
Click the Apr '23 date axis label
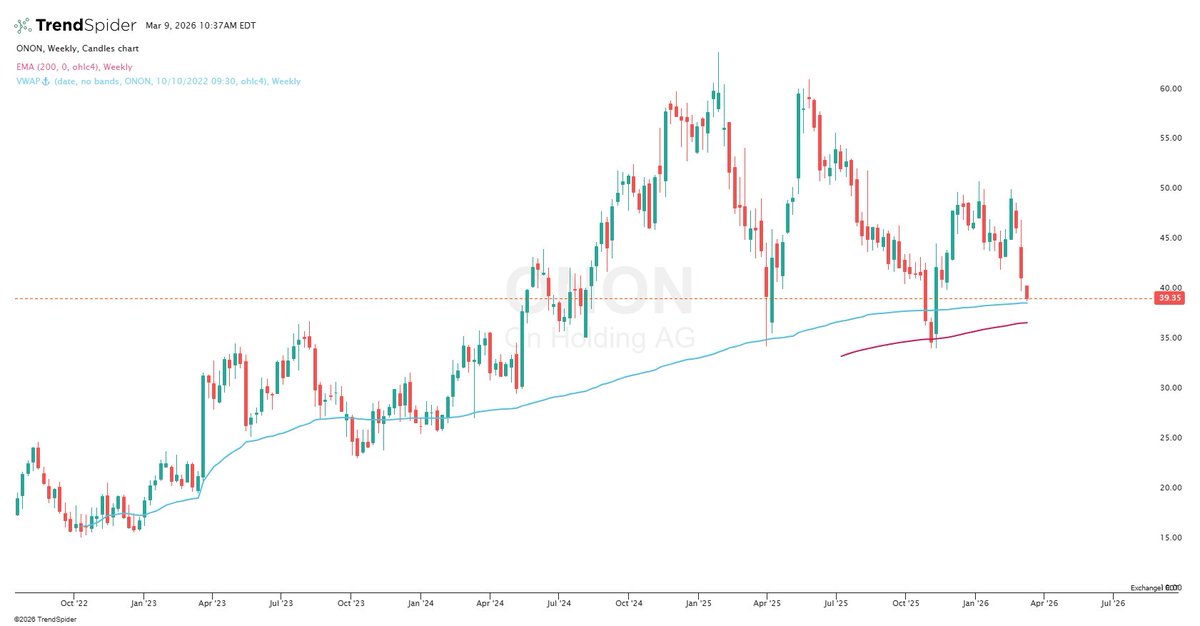coord(212,604)
